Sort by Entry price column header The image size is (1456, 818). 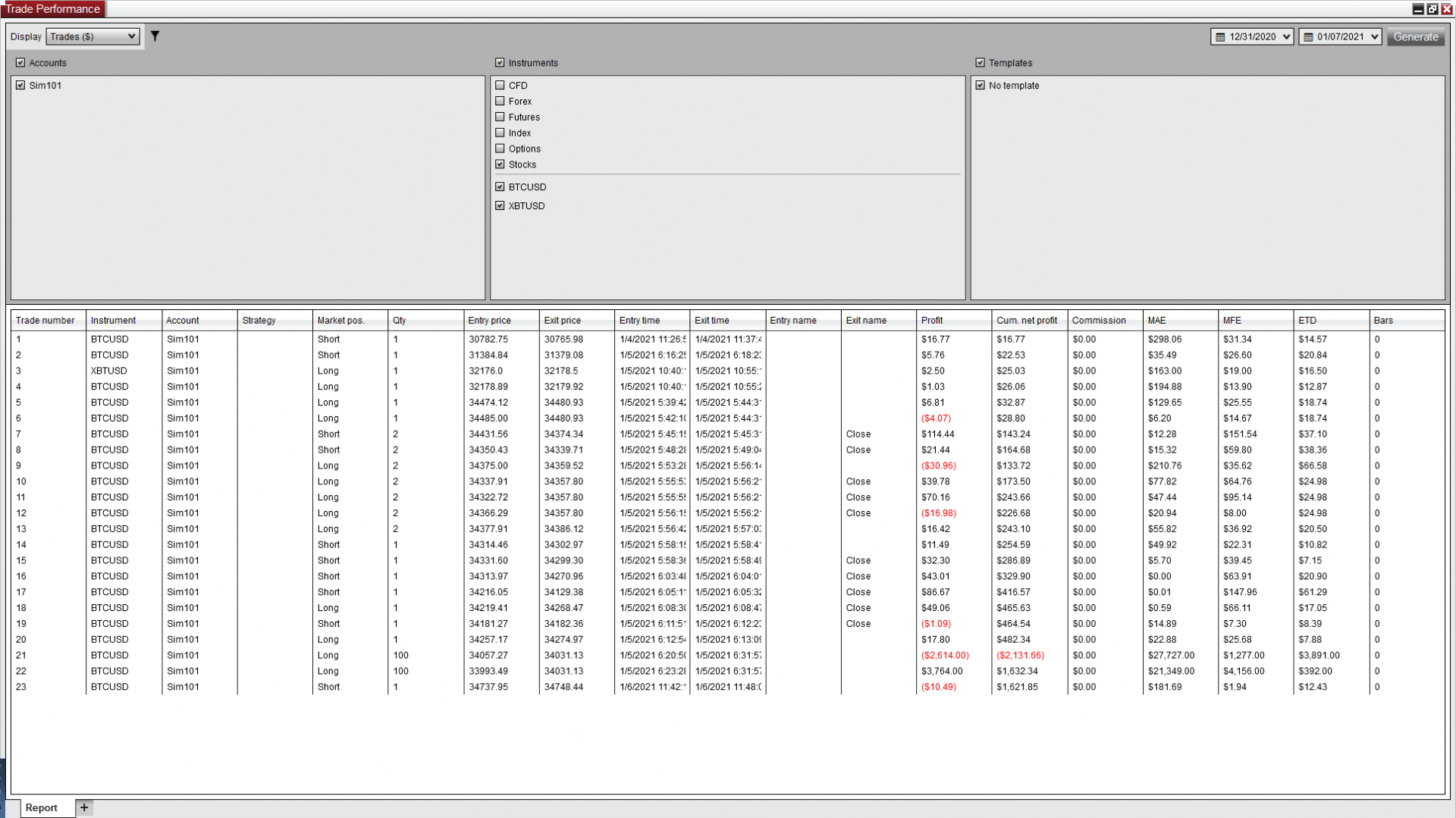pos(501,321)
